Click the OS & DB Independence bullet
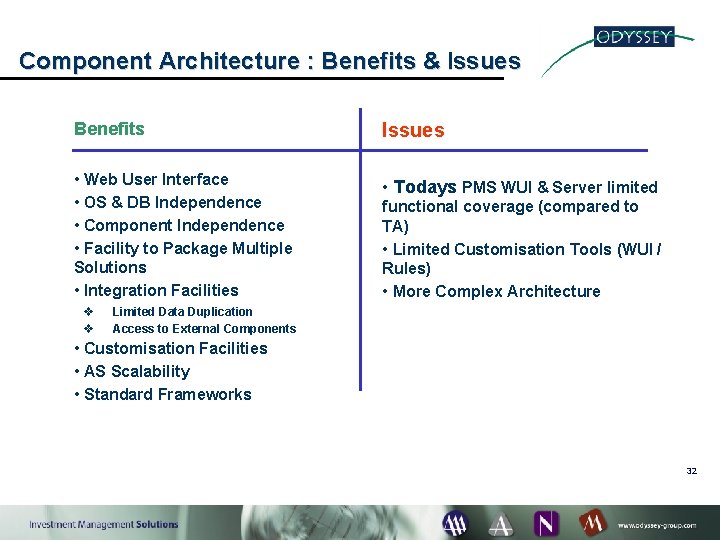This screenshot has width=720, height=540. [168, 202]
